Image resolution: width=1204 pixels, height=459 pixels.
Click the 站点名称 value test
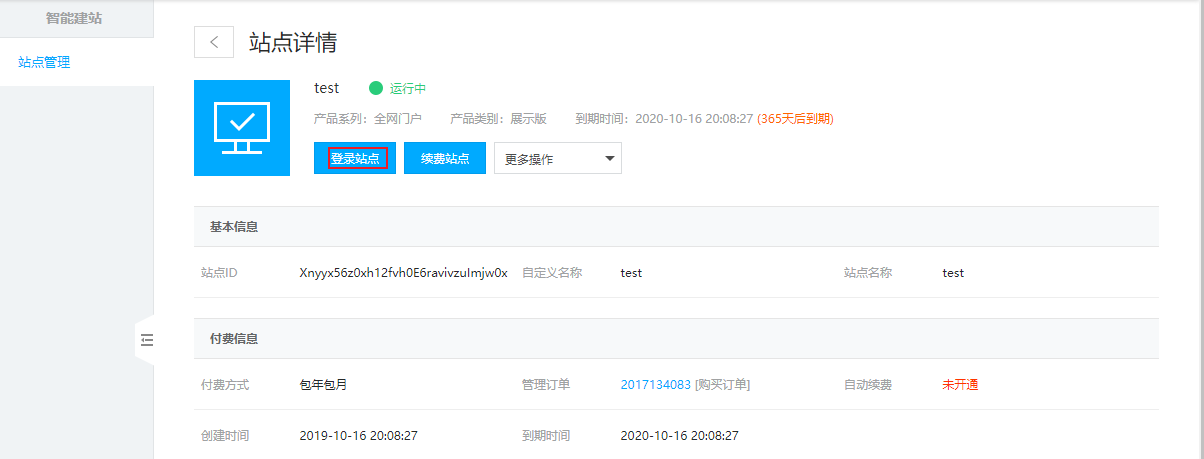click(x=953, y=272)
